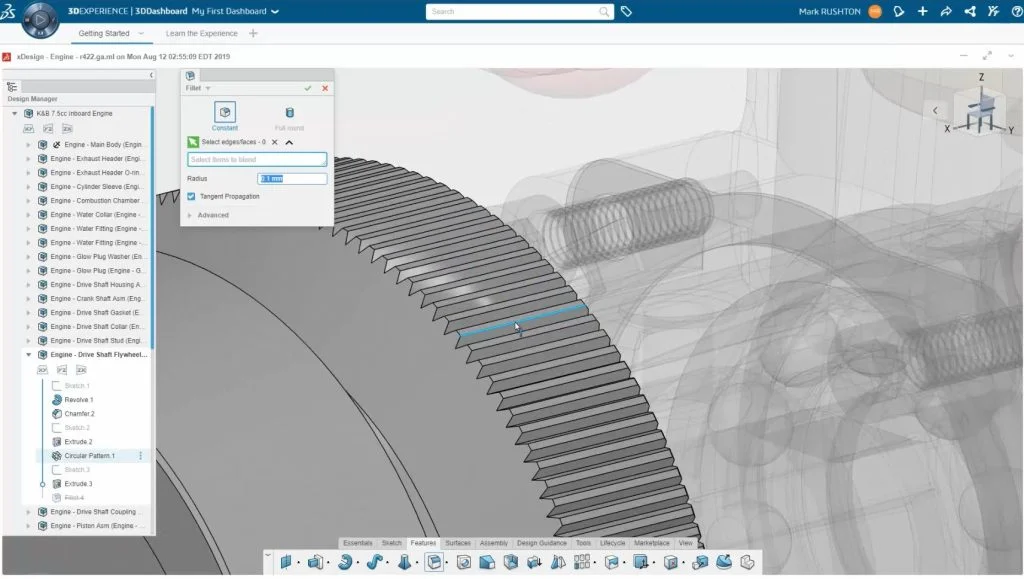Open the Circular Pattern tool in the toolbar

coord(583,562)
